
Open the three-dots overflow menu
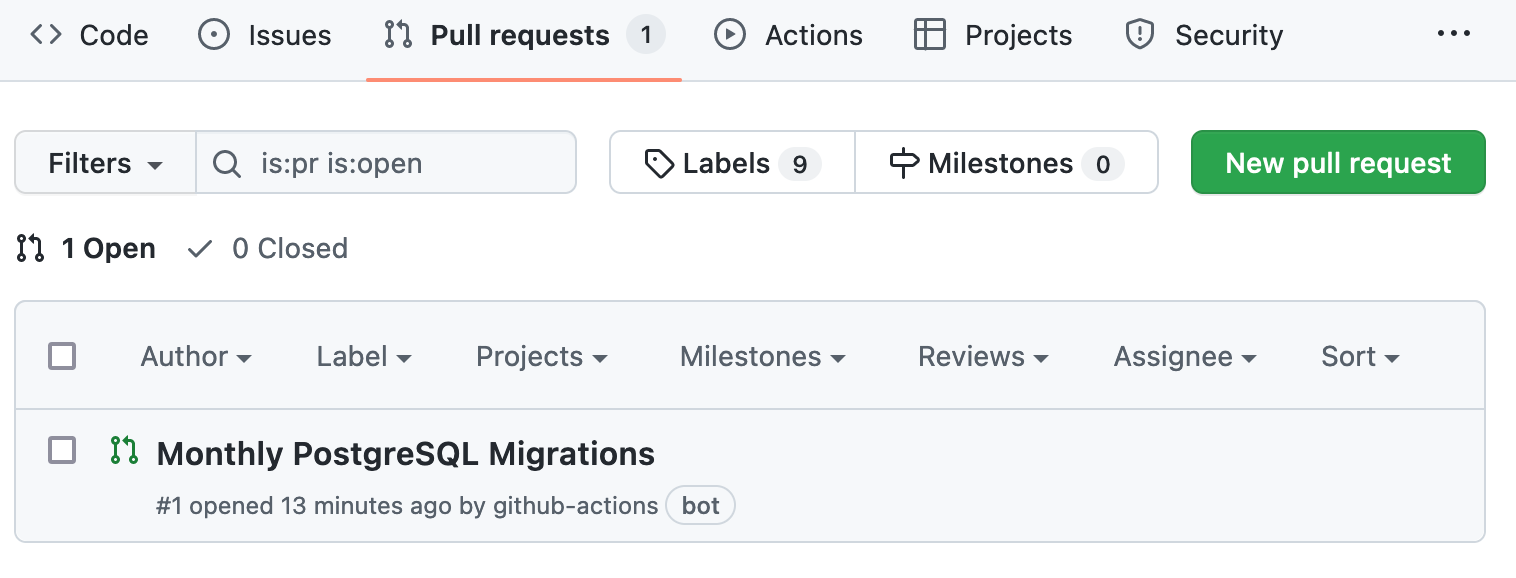point(1453,34)
